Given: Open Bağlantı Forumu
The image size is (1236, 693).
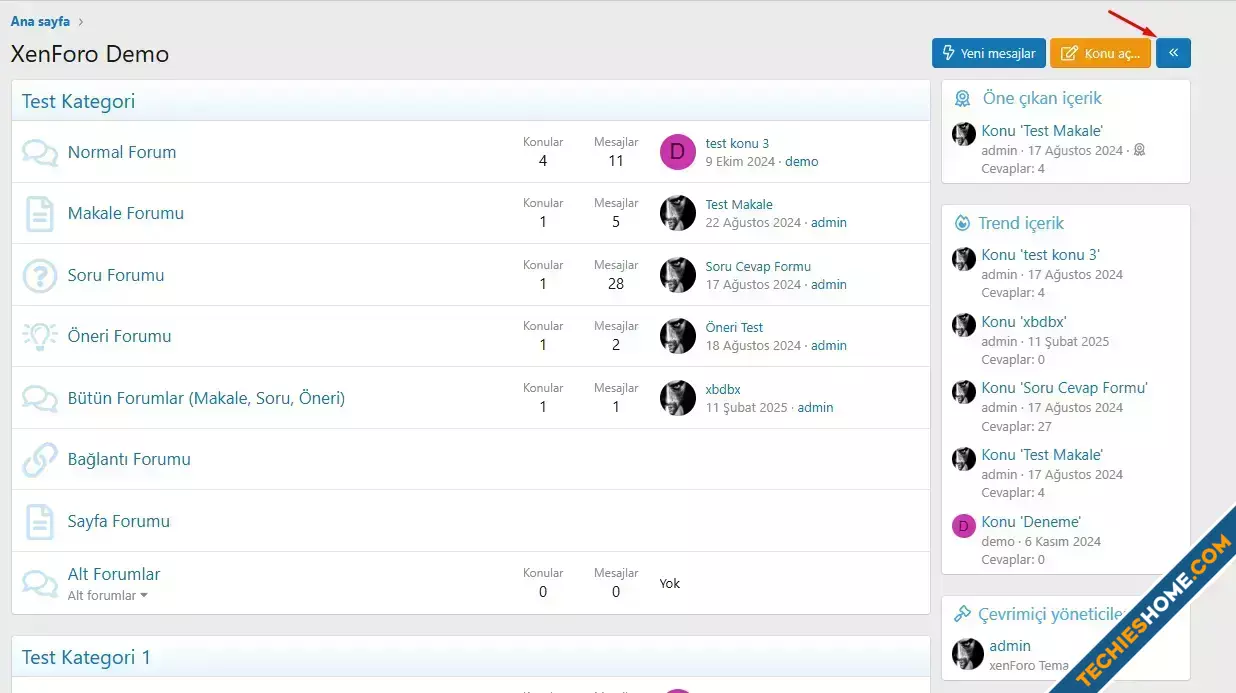Looking at the screenshot, I should [129, 459].
